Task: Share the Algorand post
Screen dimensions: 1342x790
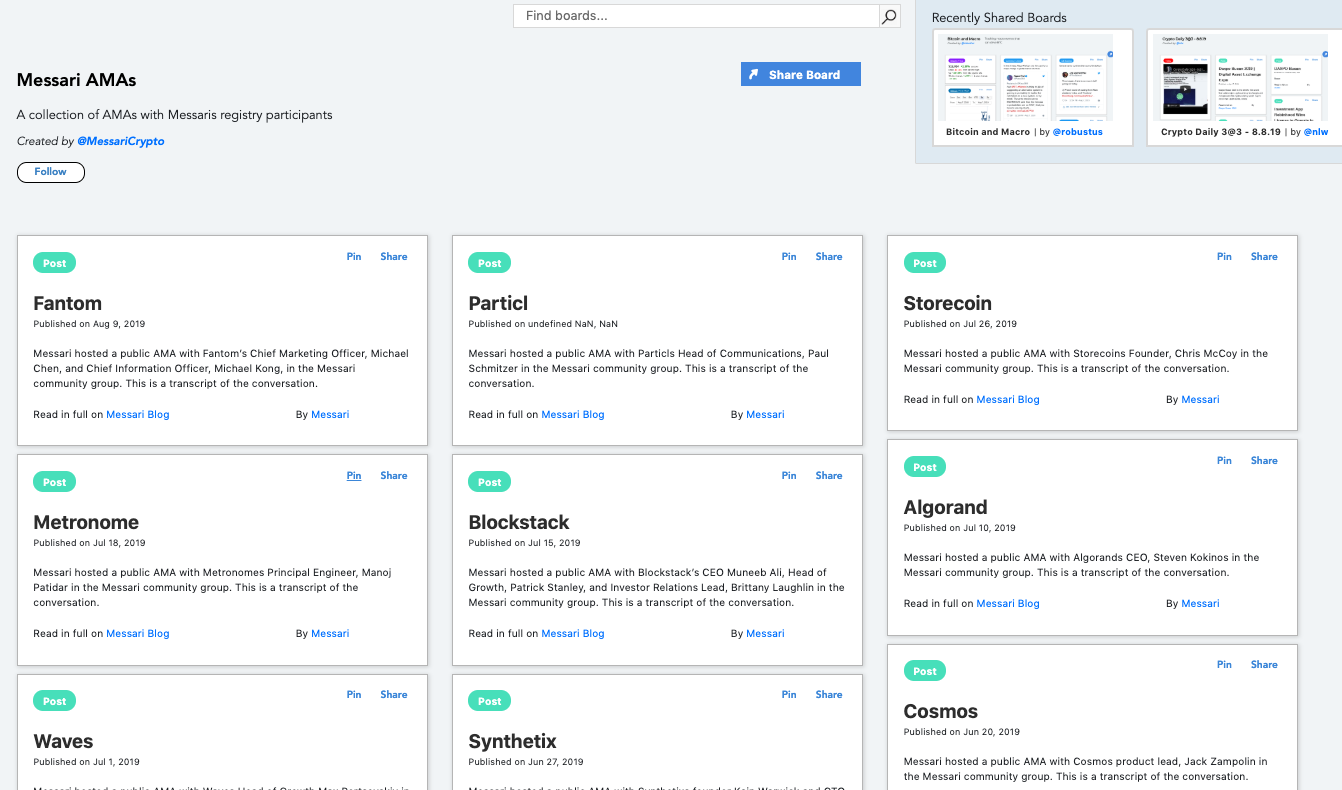Action: (1264, 461)
